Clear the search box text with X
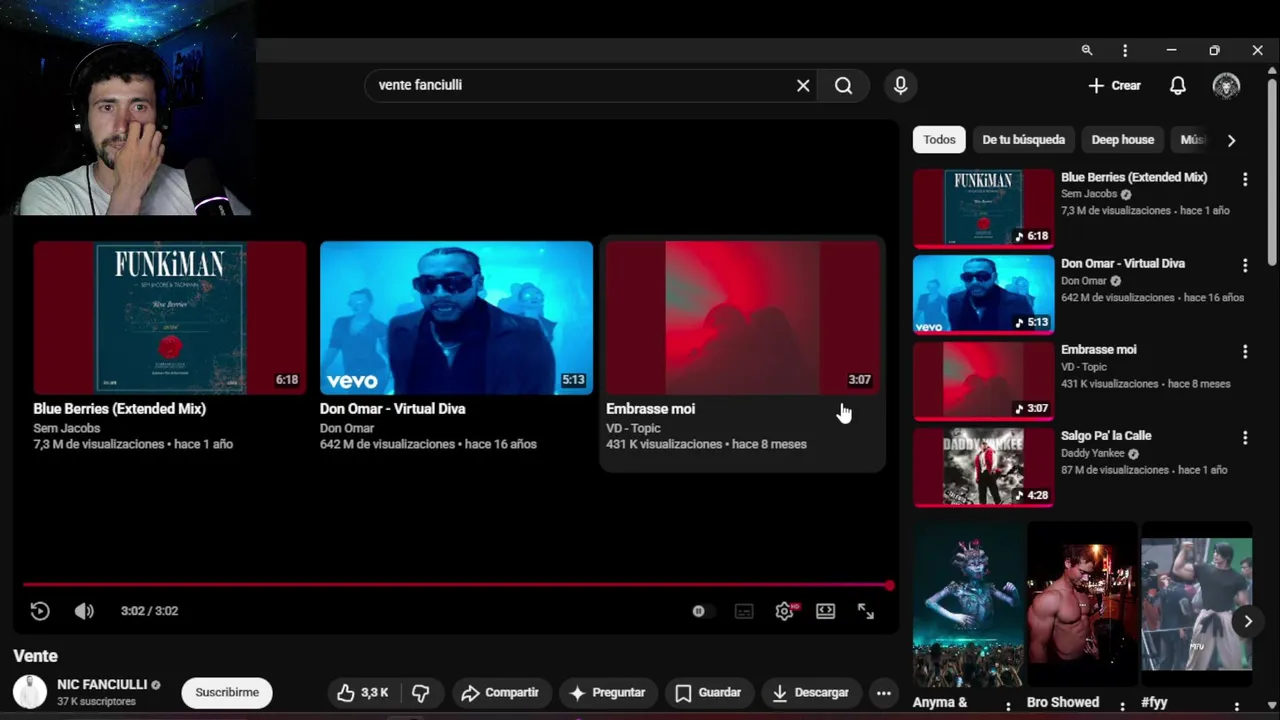Viewport: 1280px width, 720px height. point(803,85)
